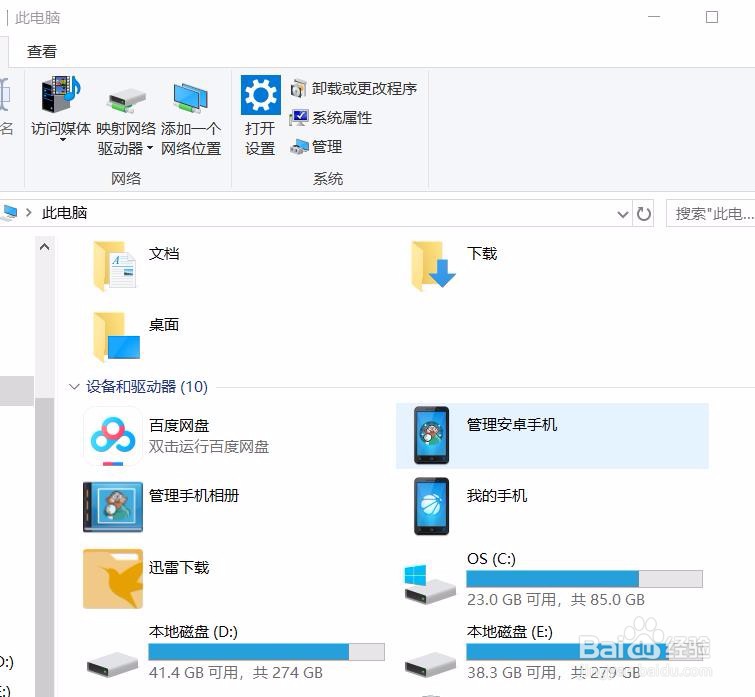This screenshot has height=697, width=755.
Task: Click the Map network drive (映射网络驱动器) icon
Action: click(126, 99)
